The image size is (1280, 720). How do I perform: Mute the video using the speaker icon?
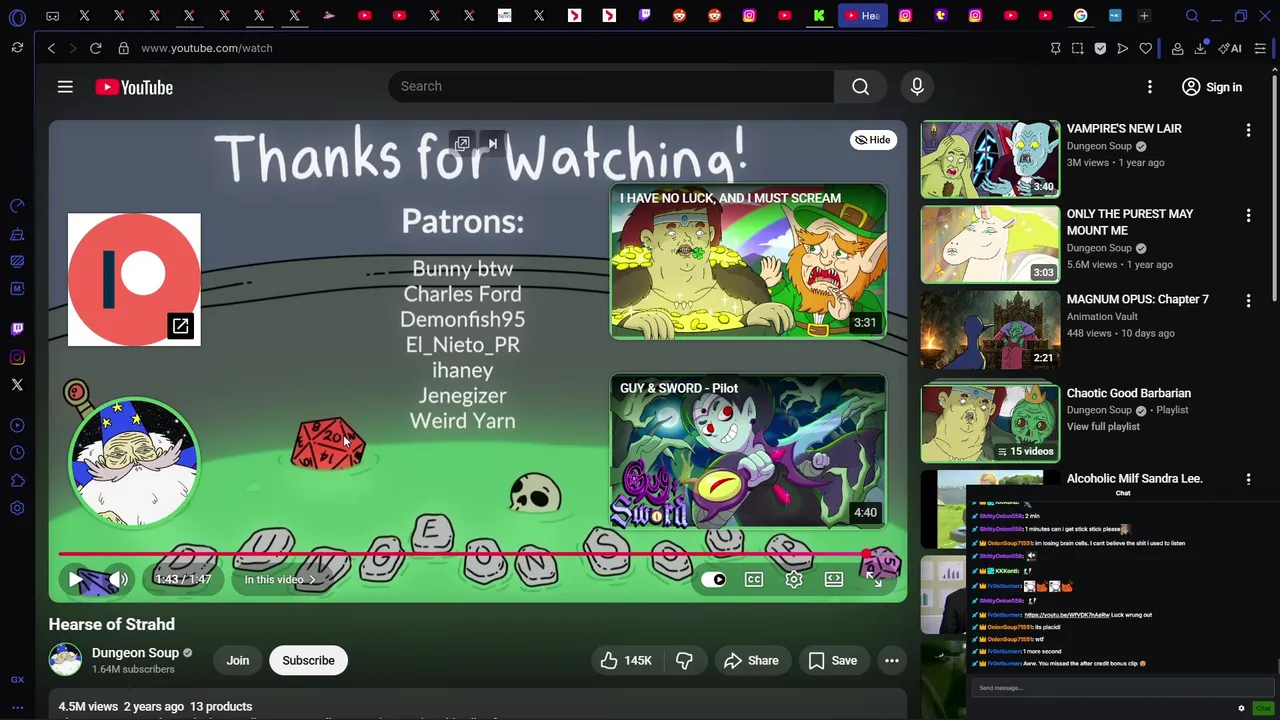[119, 579]
